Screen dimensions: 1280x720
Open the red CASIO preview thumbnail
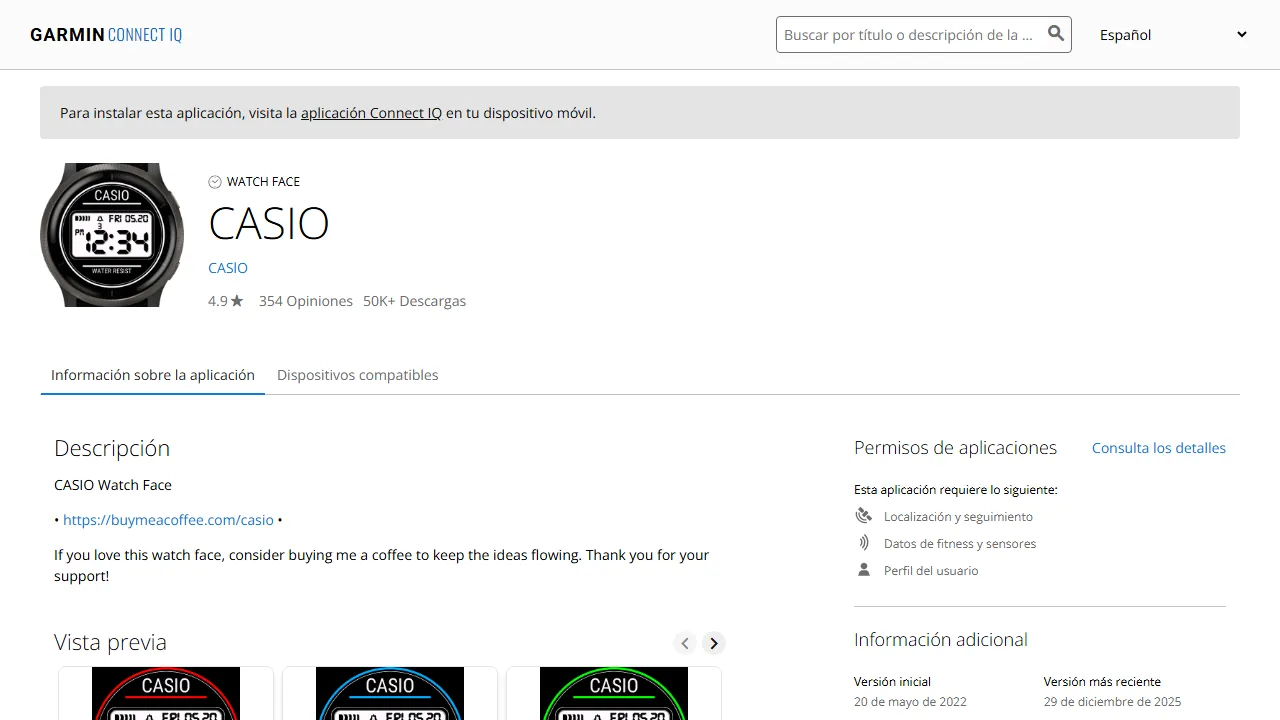[166, 693]
